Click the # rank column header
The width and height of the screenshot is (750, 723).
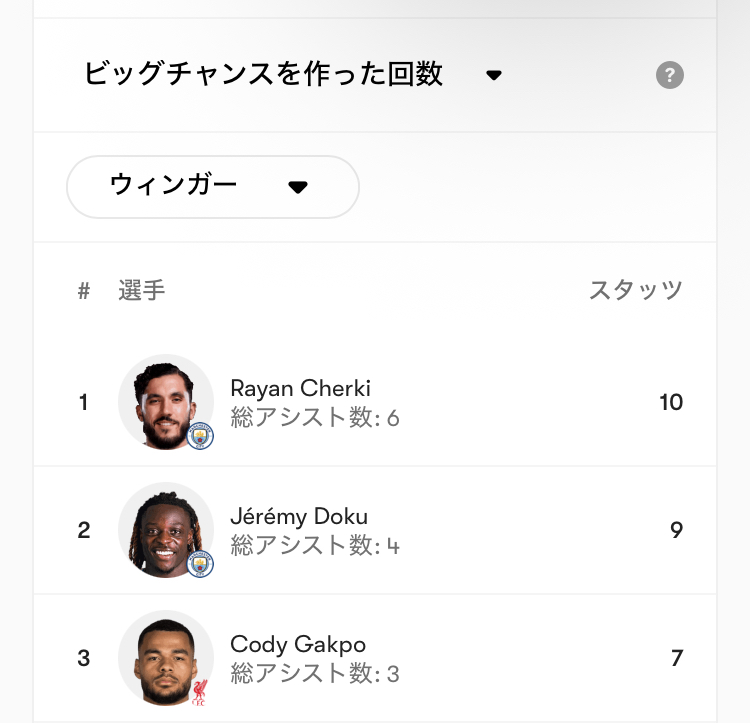click(84, 291)
